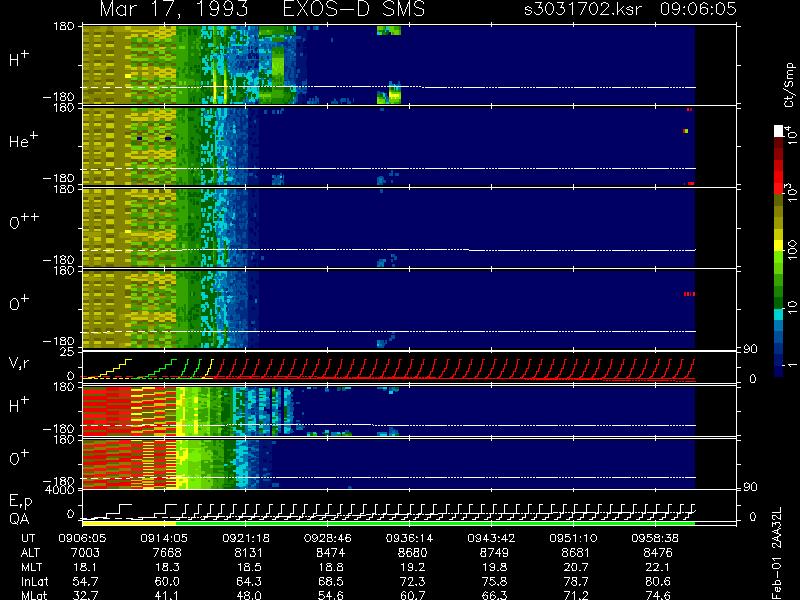This screenshot has height=600, width=800.
Task: Click the yellow segment of the QA bar
Action: (x=129, y=523)
